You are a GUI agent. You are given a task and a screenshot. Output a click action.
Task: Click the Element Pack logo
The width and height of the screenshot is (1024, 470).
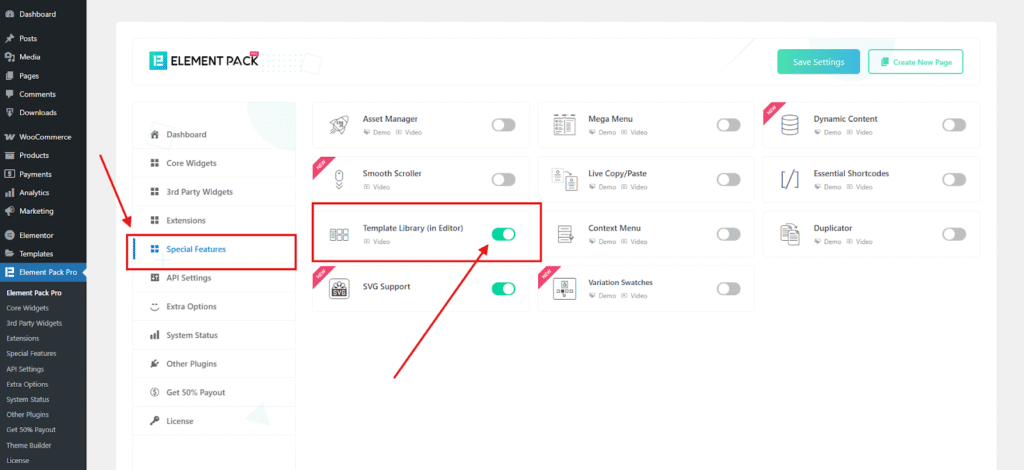(204, 61)
